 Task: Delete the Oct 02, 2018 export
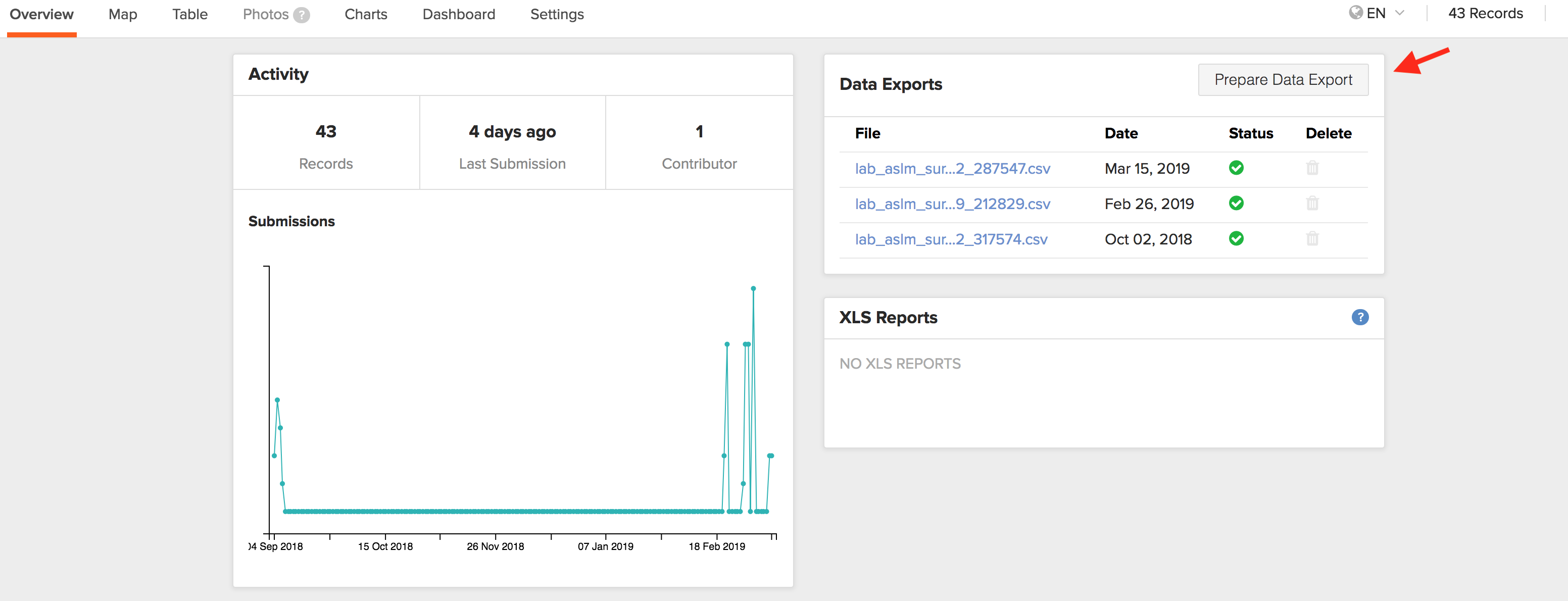click(x=1312, y=238)
